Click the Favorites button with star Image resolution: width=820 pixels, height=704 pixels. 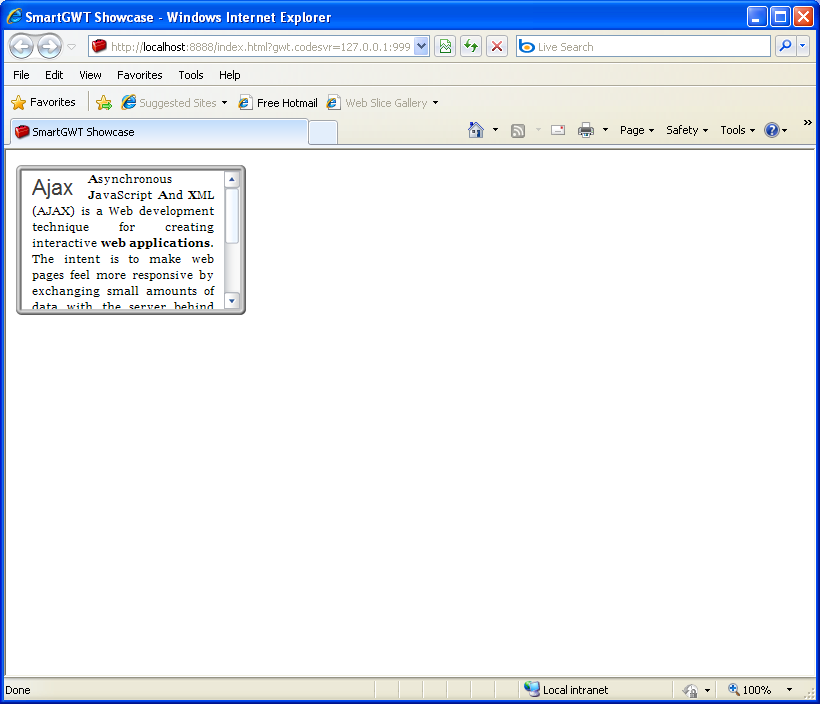(44, 102)
